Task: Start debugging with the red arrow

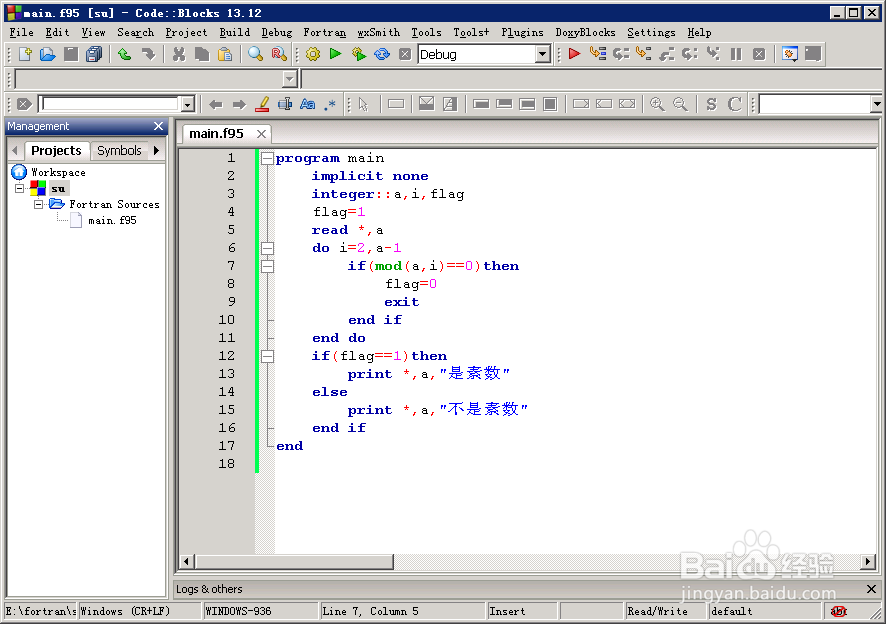Action: [574, 54]
